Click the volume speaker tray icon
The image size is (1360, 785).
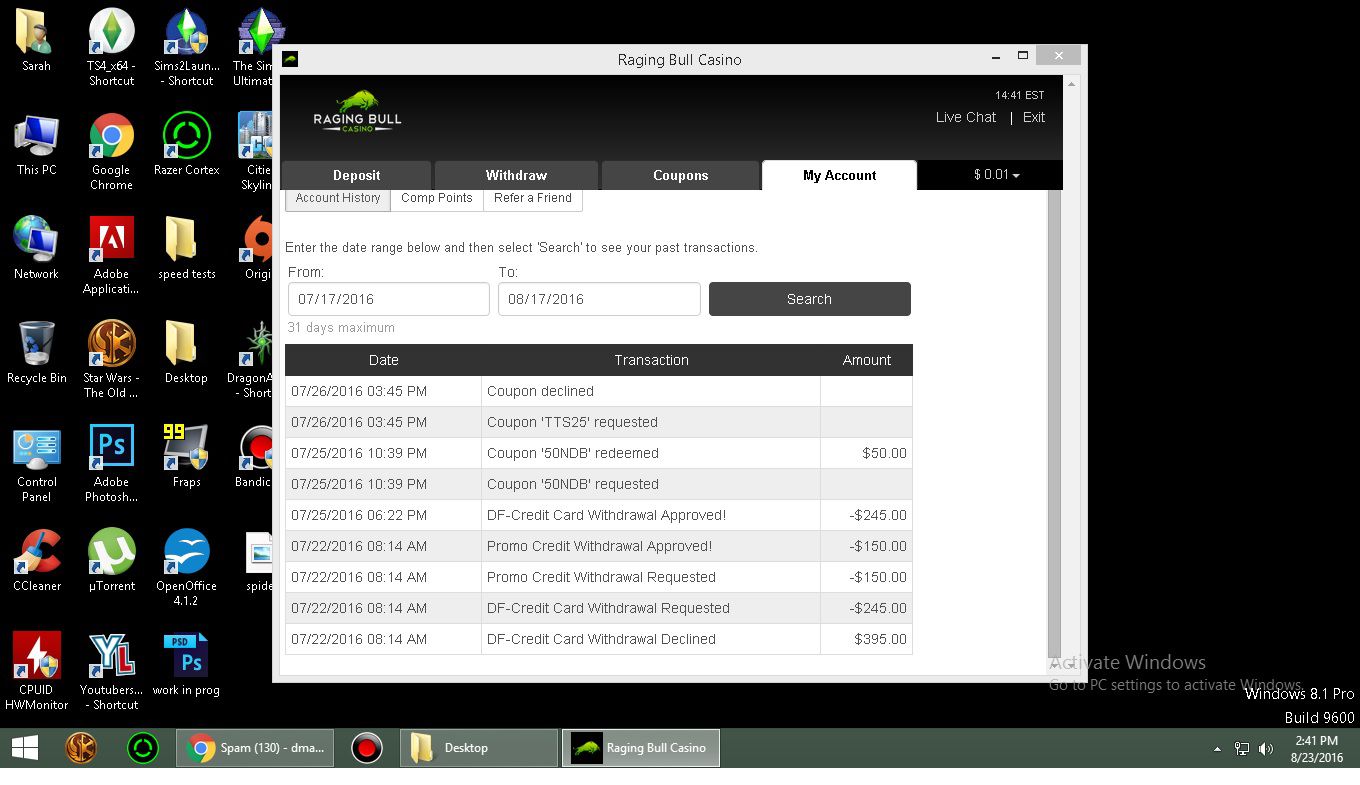(1266, 748)
